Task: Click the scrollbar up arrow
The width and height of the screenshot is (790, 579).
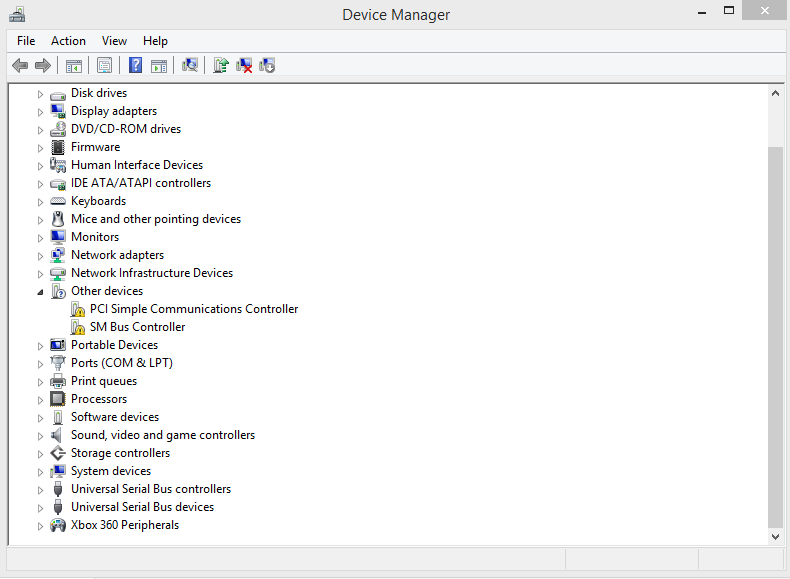Action: (775, 93)
